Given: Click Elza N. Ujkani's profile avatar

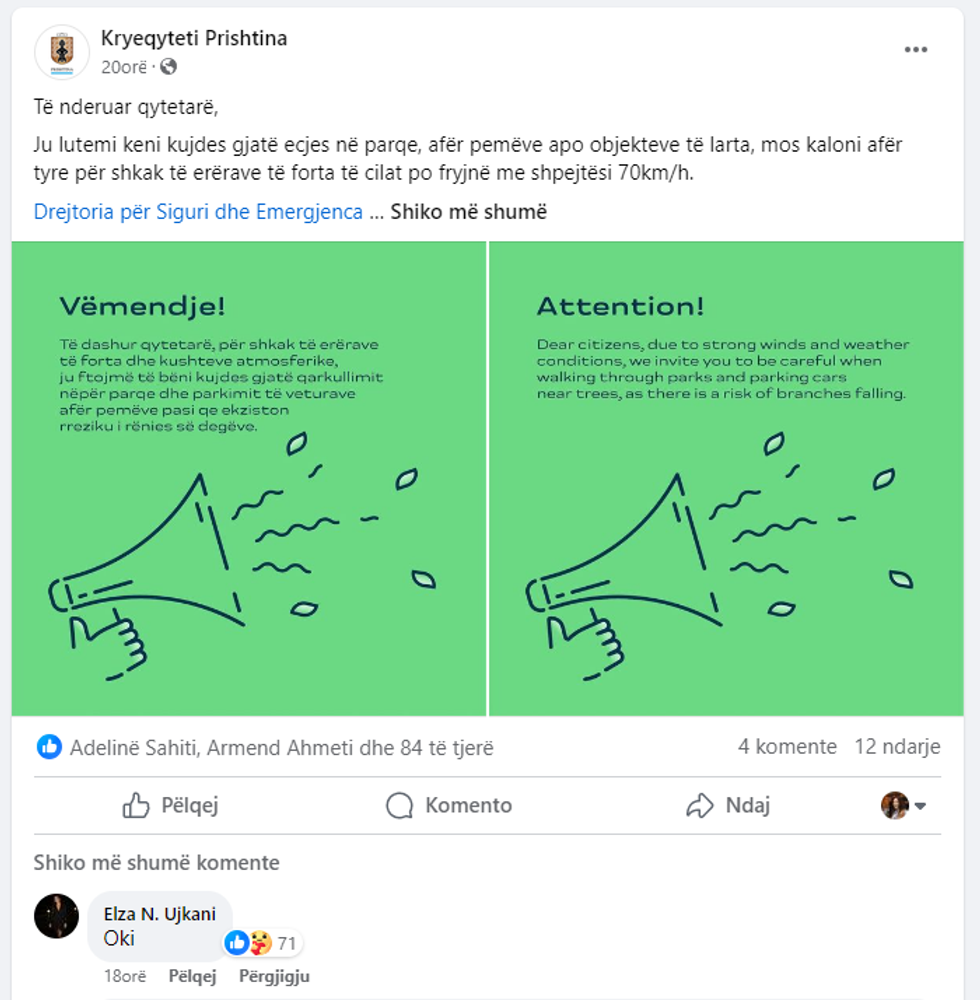Looking at the screenshot, I should (x=56, y=916).
